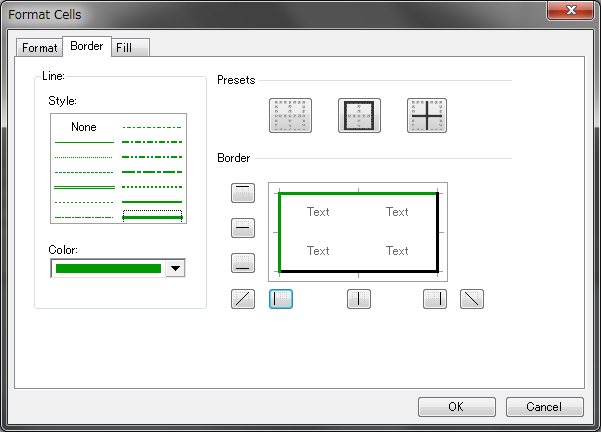Open the Color dropdown arrow
This screenshot has height=432, width=601.
(176, 268)
